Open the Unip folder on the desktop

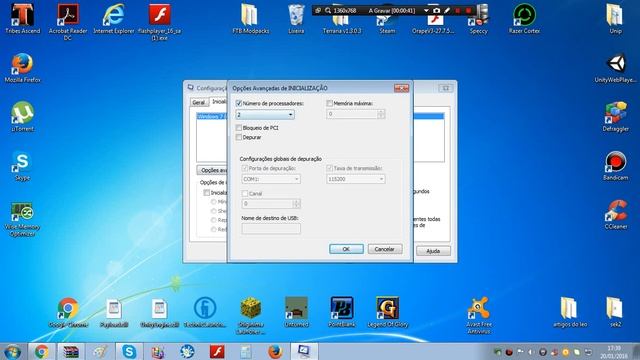tap(615, 19)
